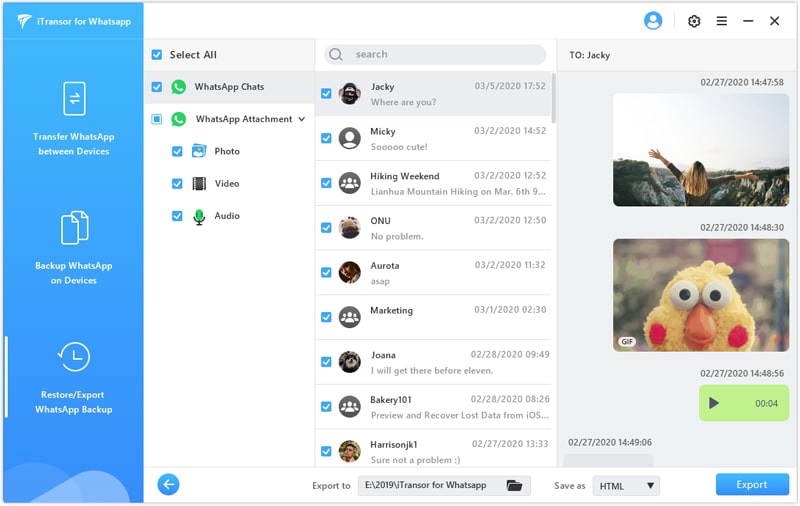Select the Photo attachment category

click(x=227, y=151)
